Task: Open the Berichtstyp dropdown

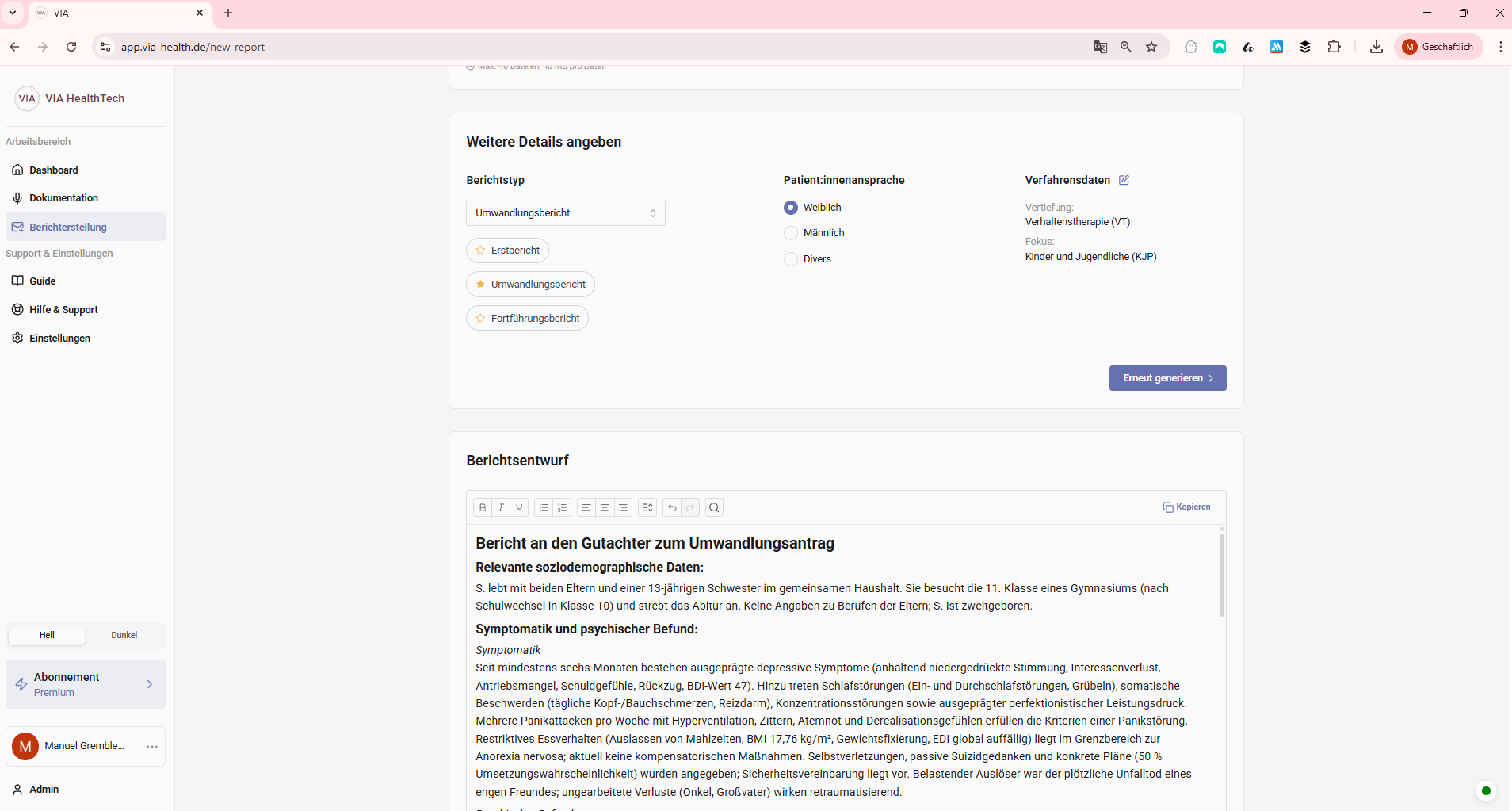Action: click(x=565, y=213)
